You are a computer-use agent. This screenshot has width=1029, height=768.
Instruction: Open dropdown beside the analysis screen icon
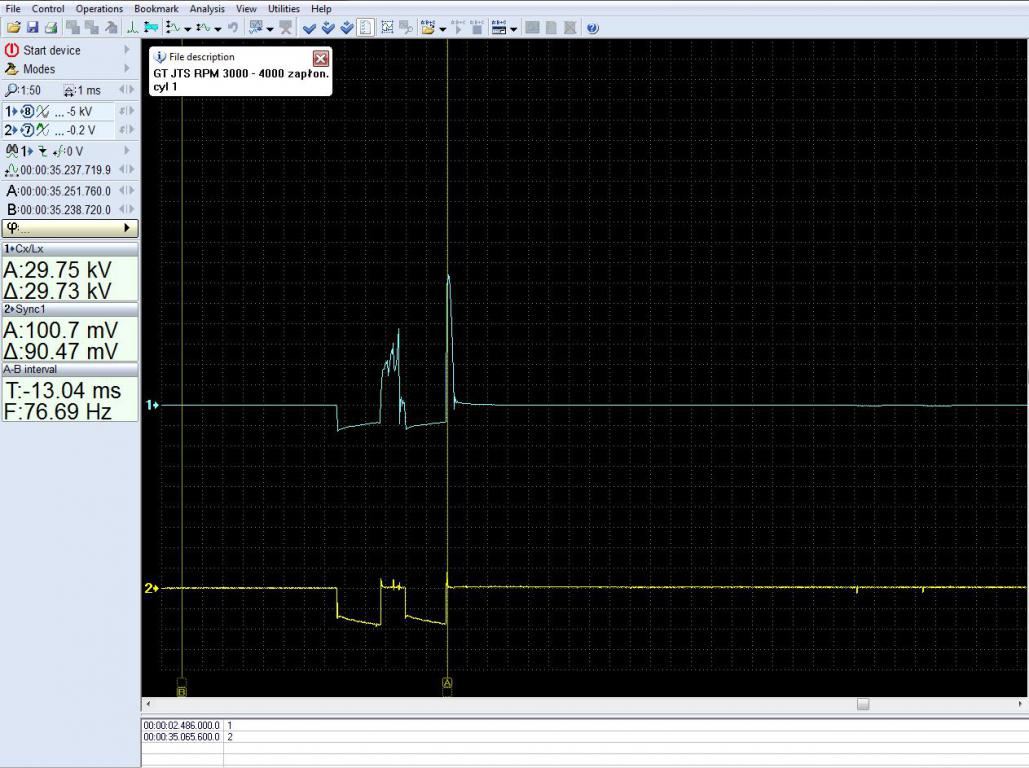point(270,29)
